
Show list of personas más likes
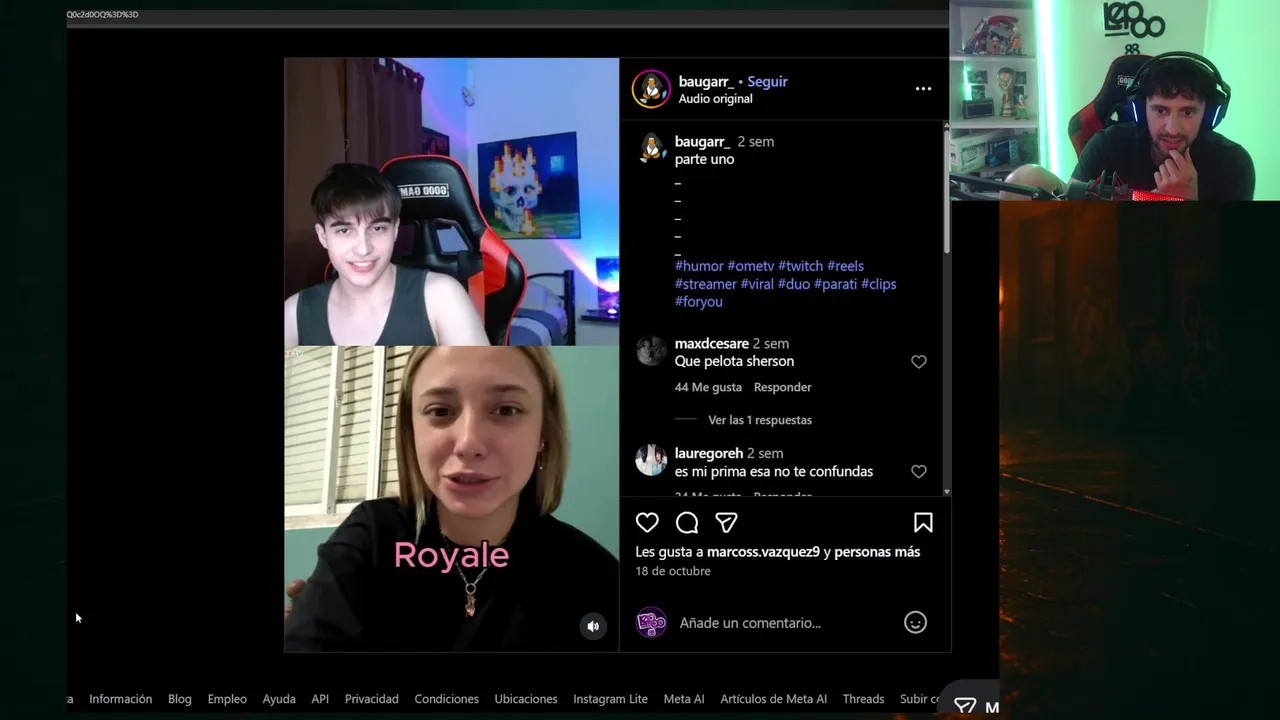(x=877, y=552)
